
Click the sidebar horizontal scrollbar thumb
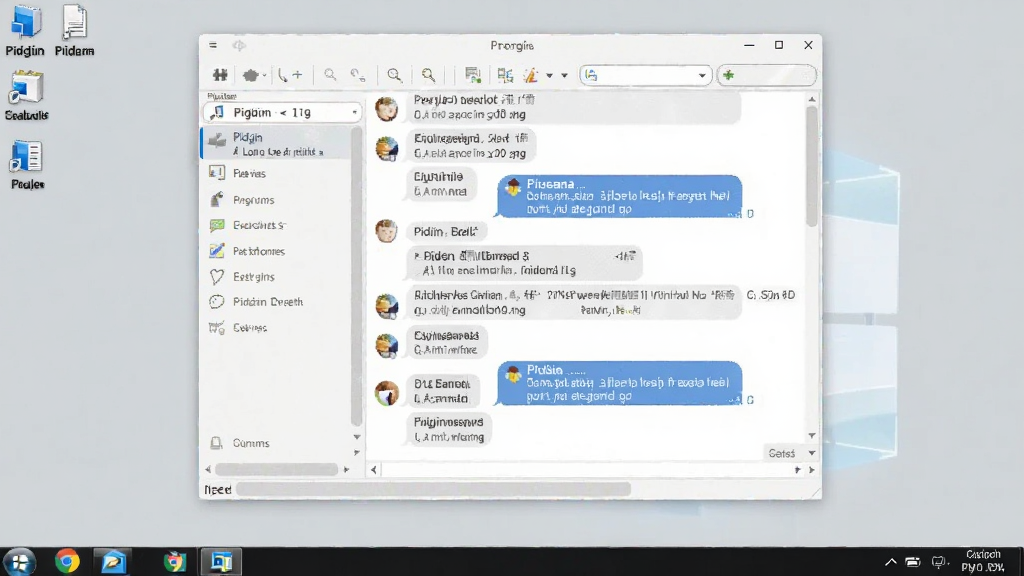pyautogui.click(x=276, y=470)
